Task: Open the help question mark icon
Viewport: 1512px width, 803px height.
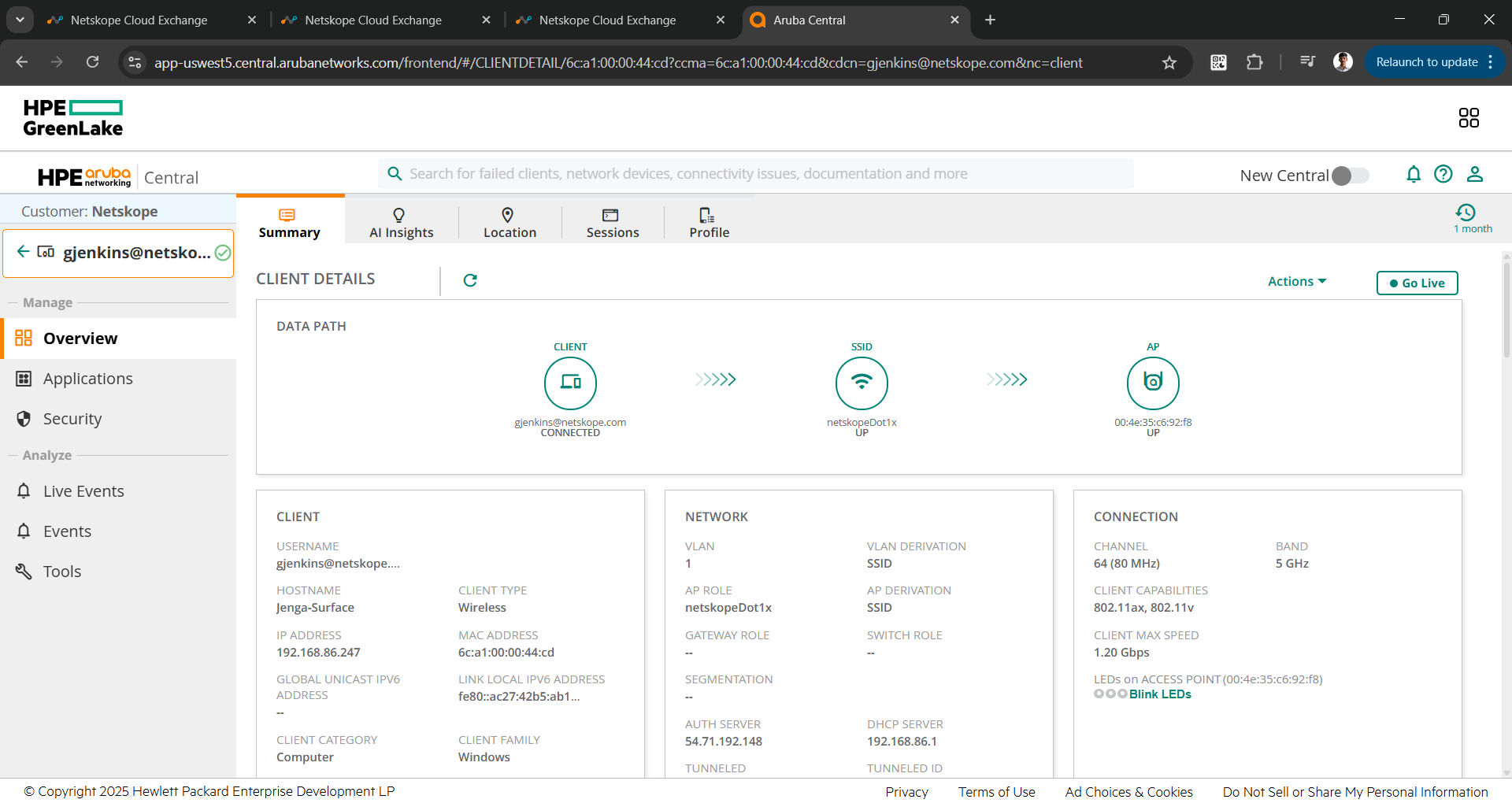Action: coord(1443,174)
